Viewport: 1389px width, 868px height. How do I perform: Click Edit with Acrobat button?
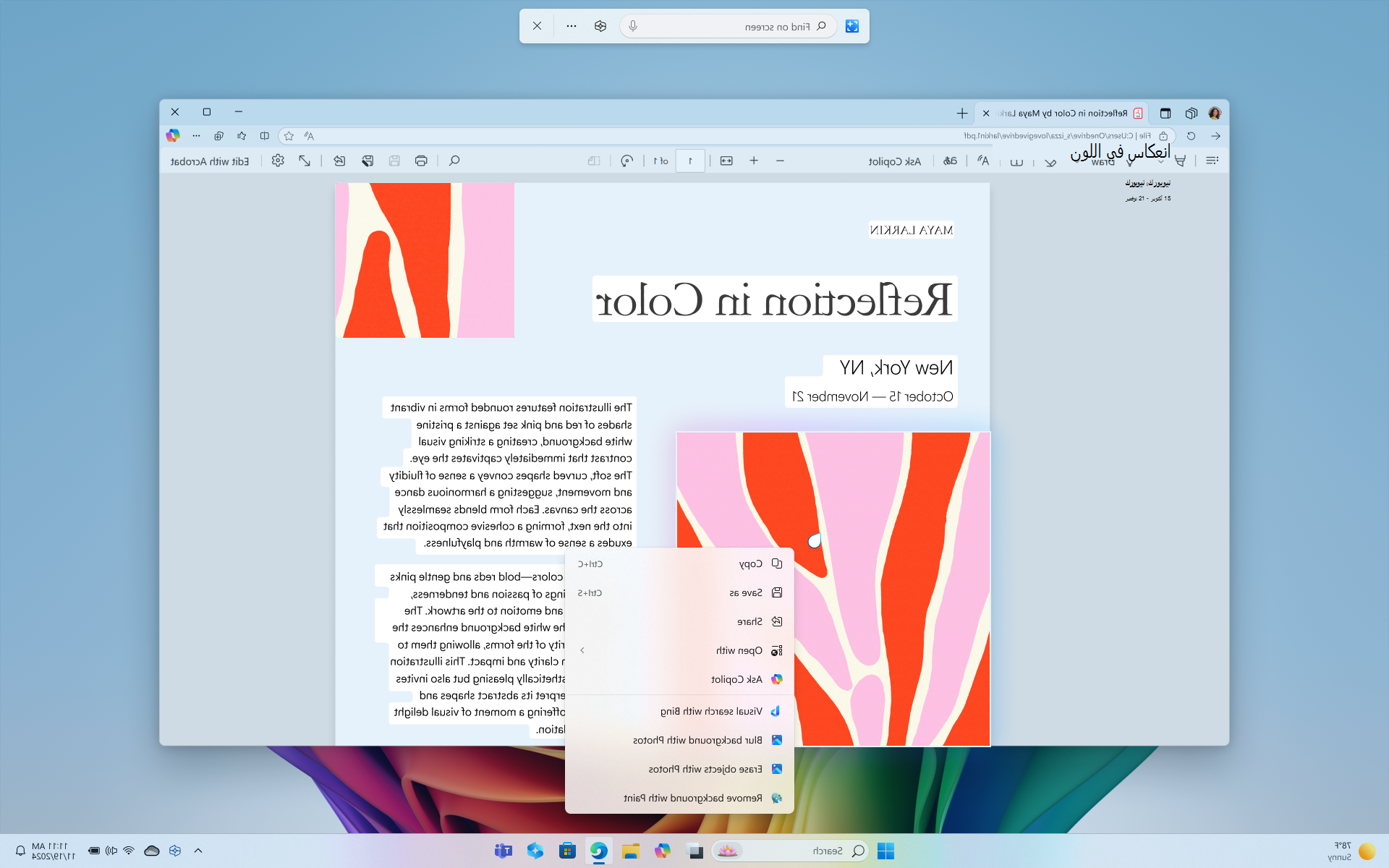coord(210,161)
